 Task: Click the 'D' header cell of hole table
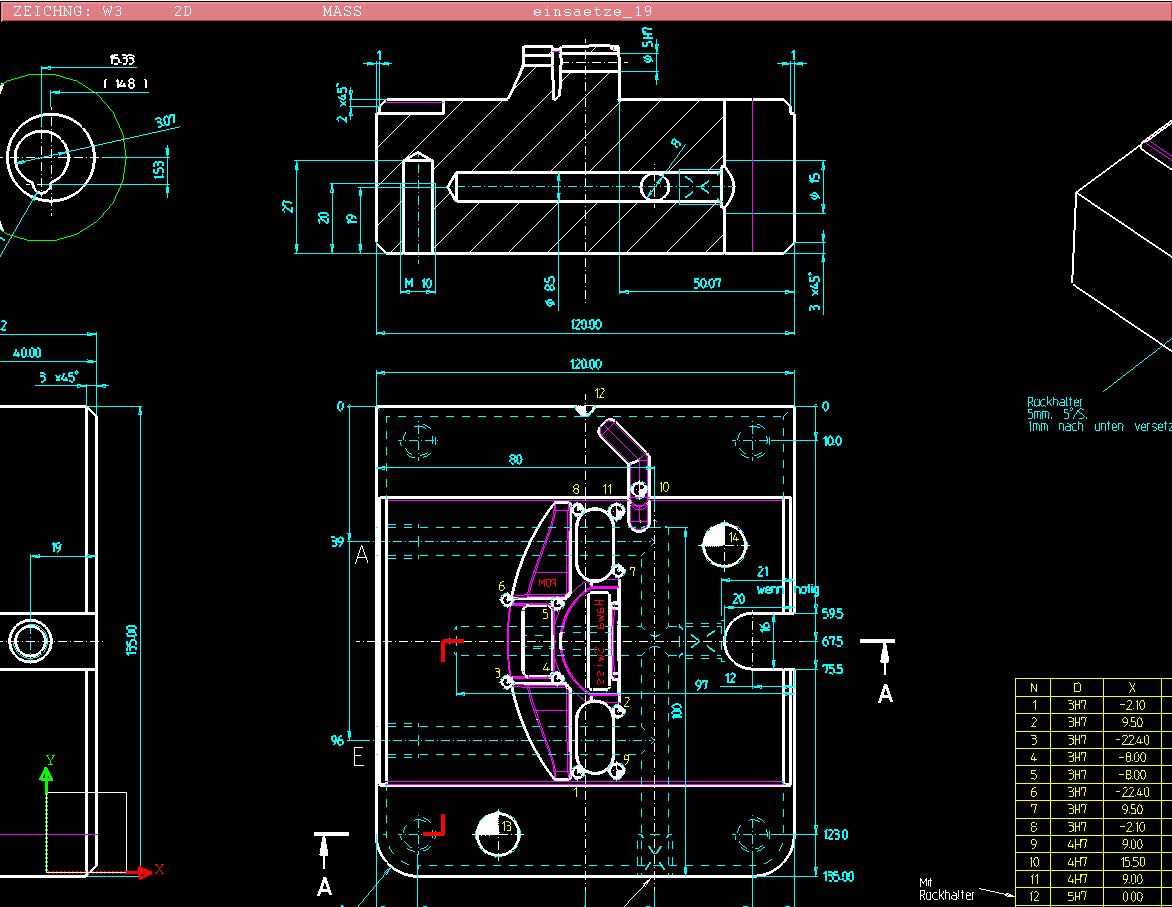point(1077,687)
